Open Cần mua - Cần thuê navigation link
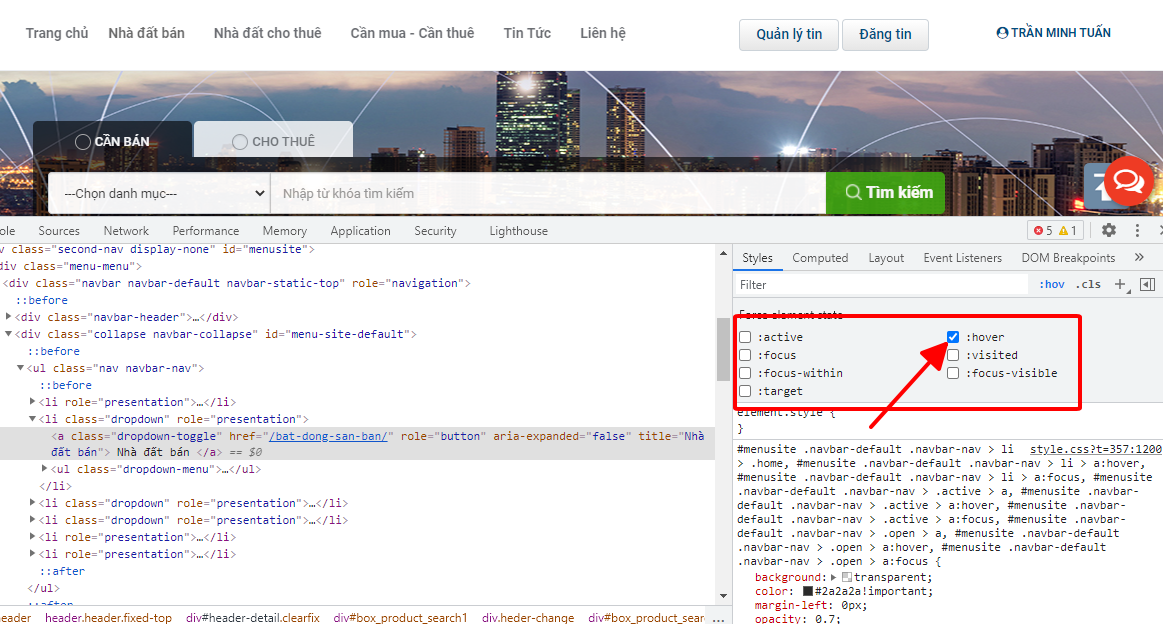The height and width of the screenshot is (624, 1163). 412,33
